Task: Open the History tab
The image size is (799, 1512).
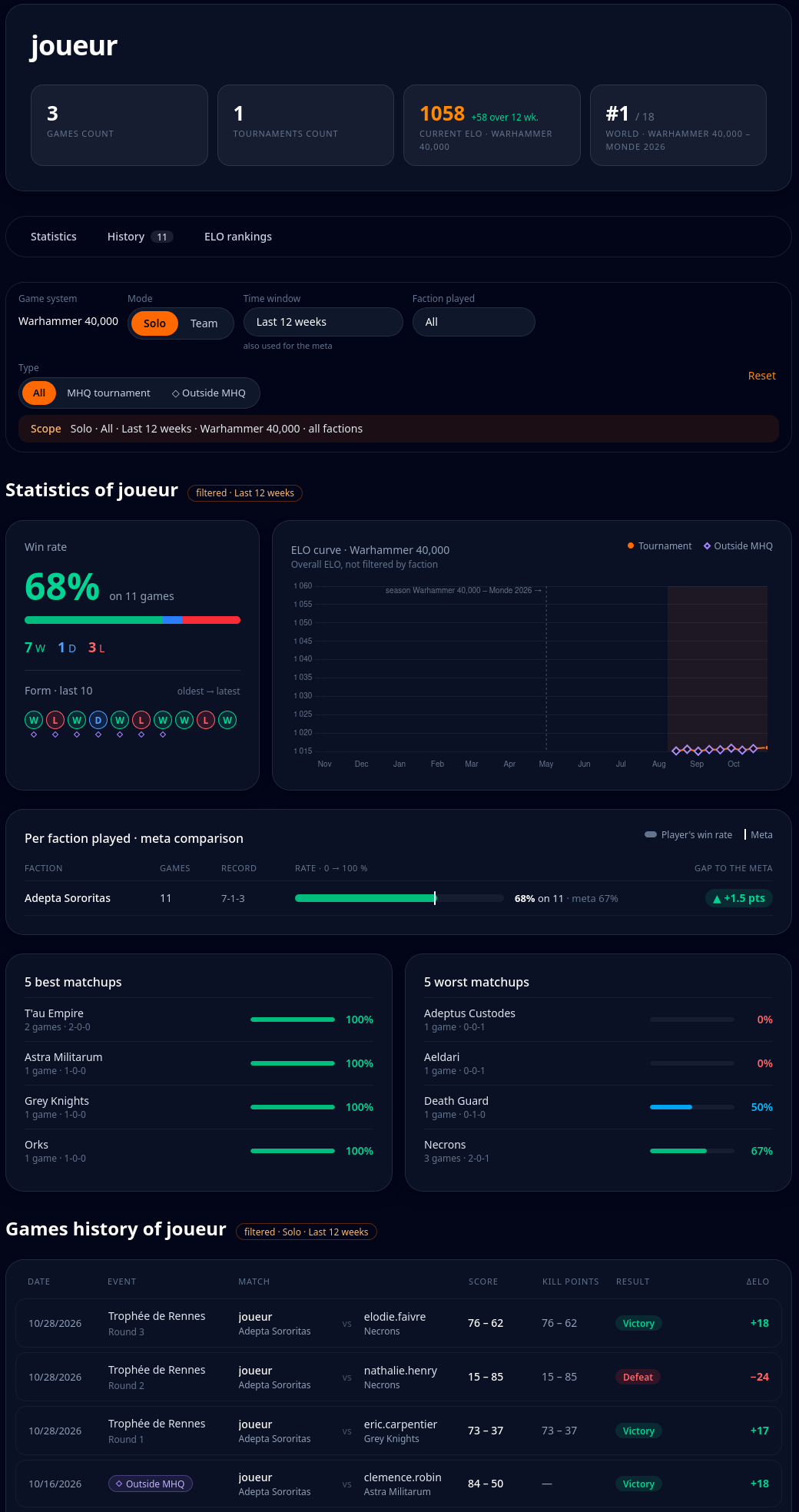Action: (x=140, y=237)
